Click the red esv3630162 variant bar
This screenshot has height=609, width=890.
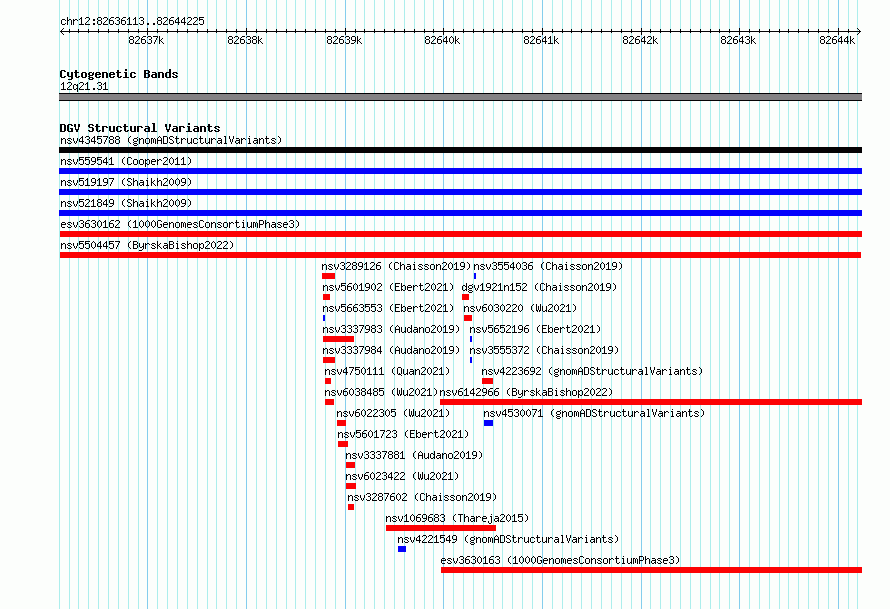pyautogui.click(x=460, y=234)
